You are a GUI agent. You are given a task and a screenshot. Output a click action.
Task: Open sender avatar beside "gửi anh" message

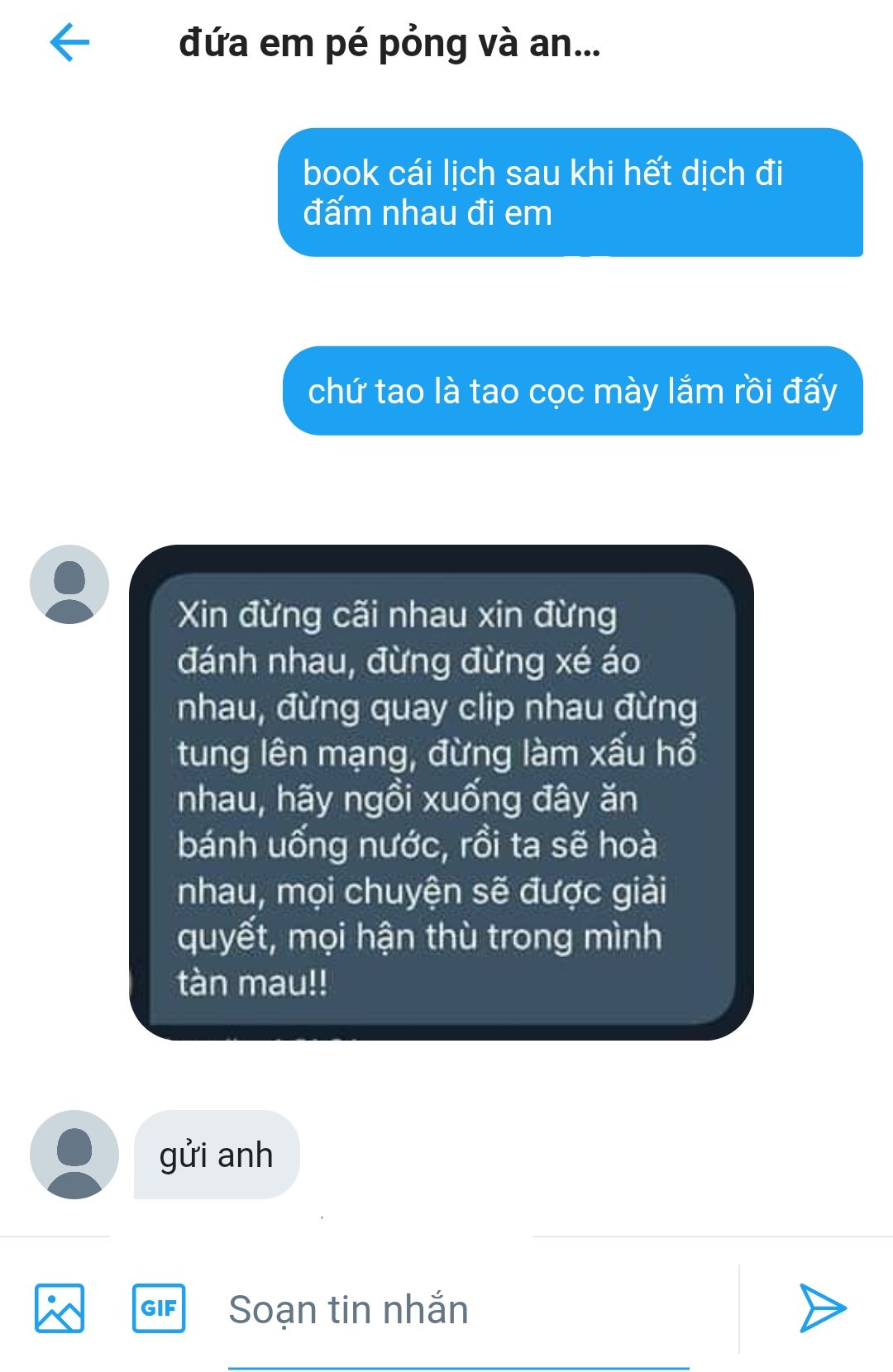click(x=74, y=1155)
